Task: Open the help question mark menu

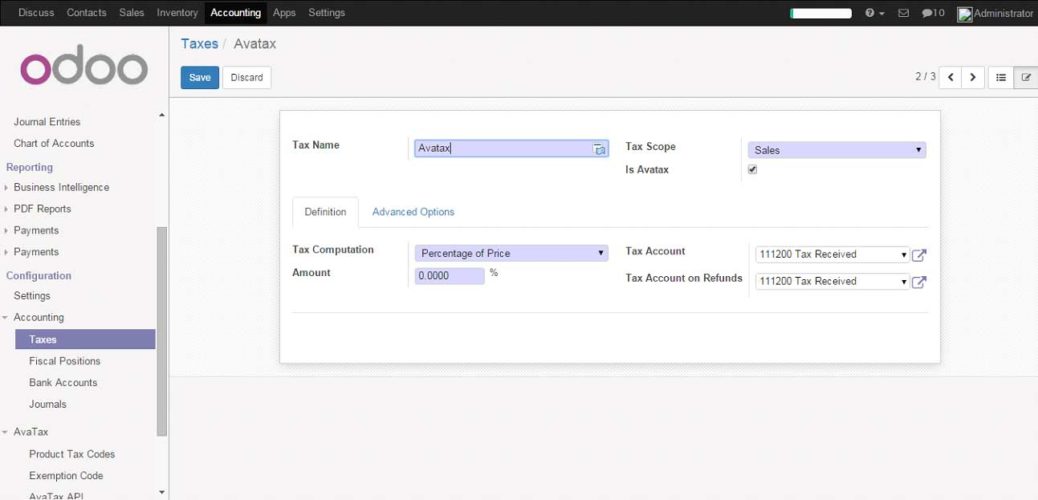Action: (874, 13)
